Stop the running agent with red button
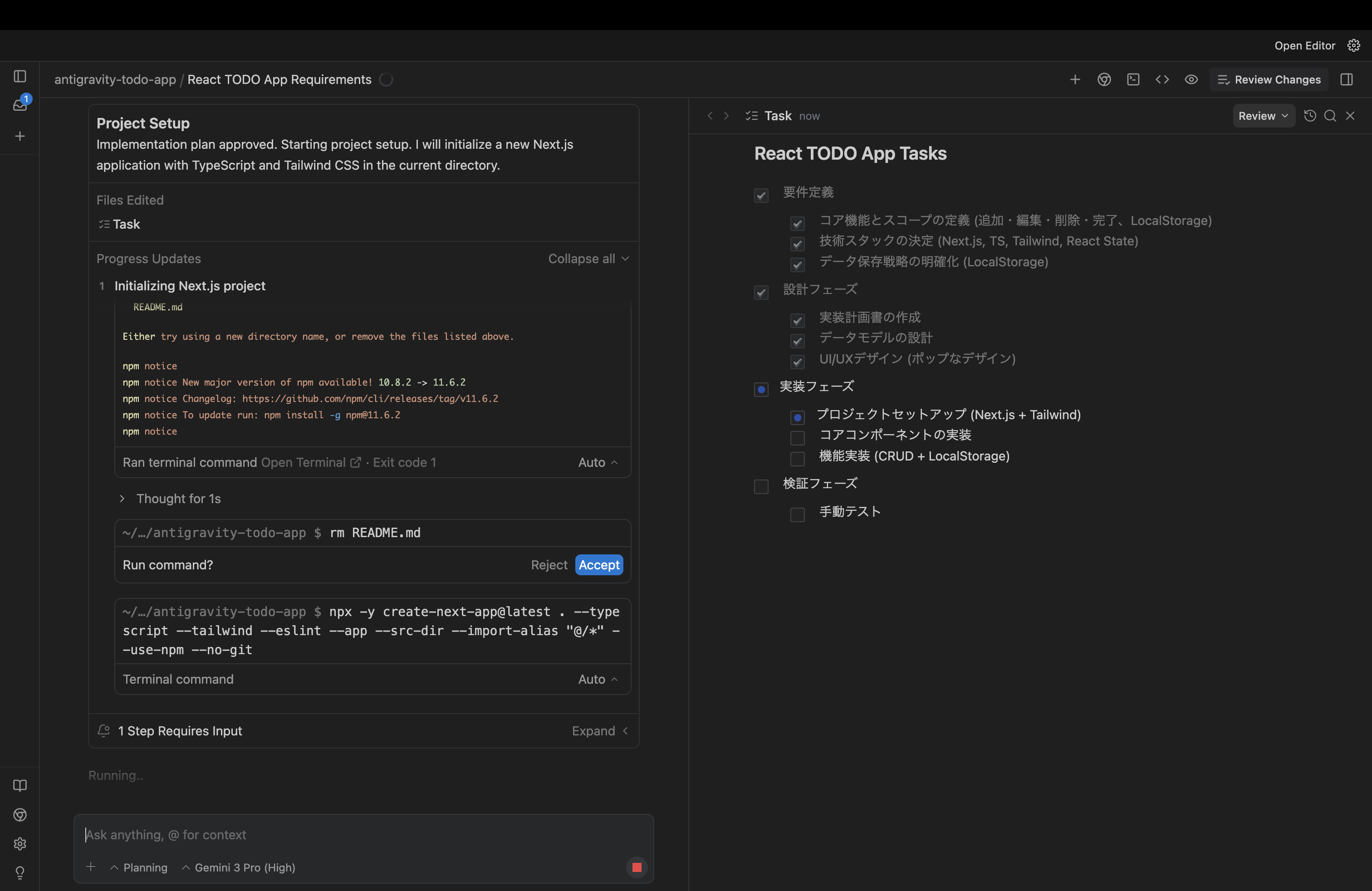Image resolution: width=1372 pixels, height=891 pixels. click(637, 867)
